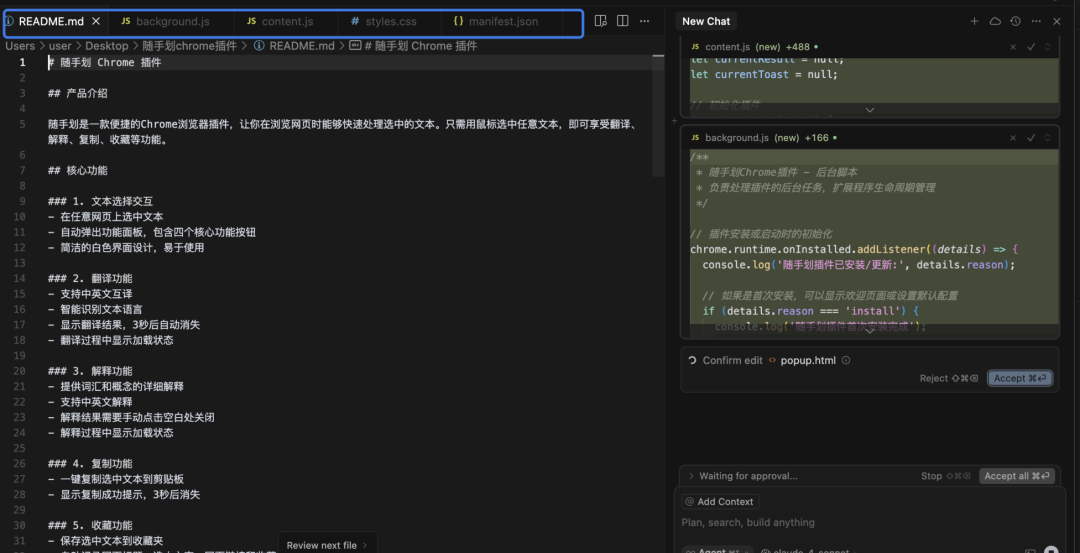Viewport: 1080px width, 553px height.
Task: Expand the background.js code block chevron
Action: tap(869, 329)
